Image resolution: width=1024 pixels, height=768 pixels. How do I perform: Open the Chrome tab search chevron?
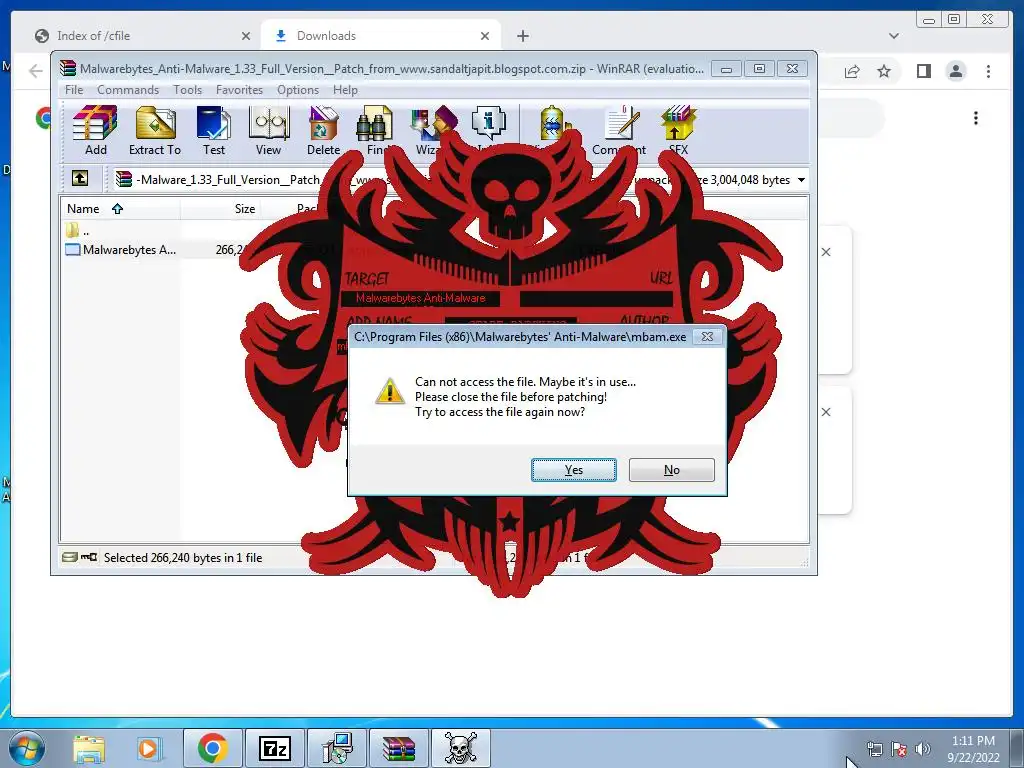pos(894,36)
